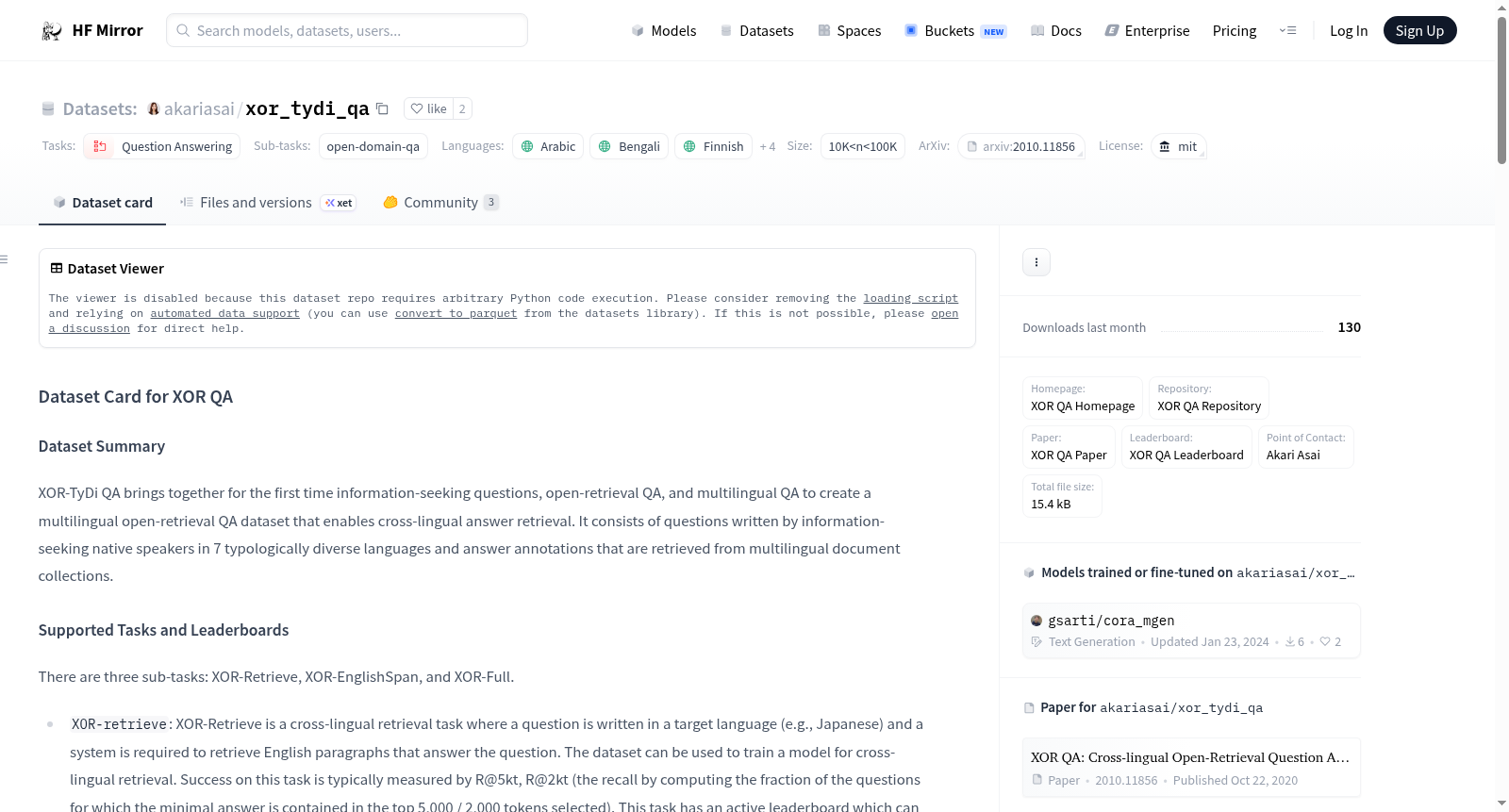Follow the automated data support link
Image resolution: width=1509 pixels, height=812 pixels.
(x=224, y=313)
